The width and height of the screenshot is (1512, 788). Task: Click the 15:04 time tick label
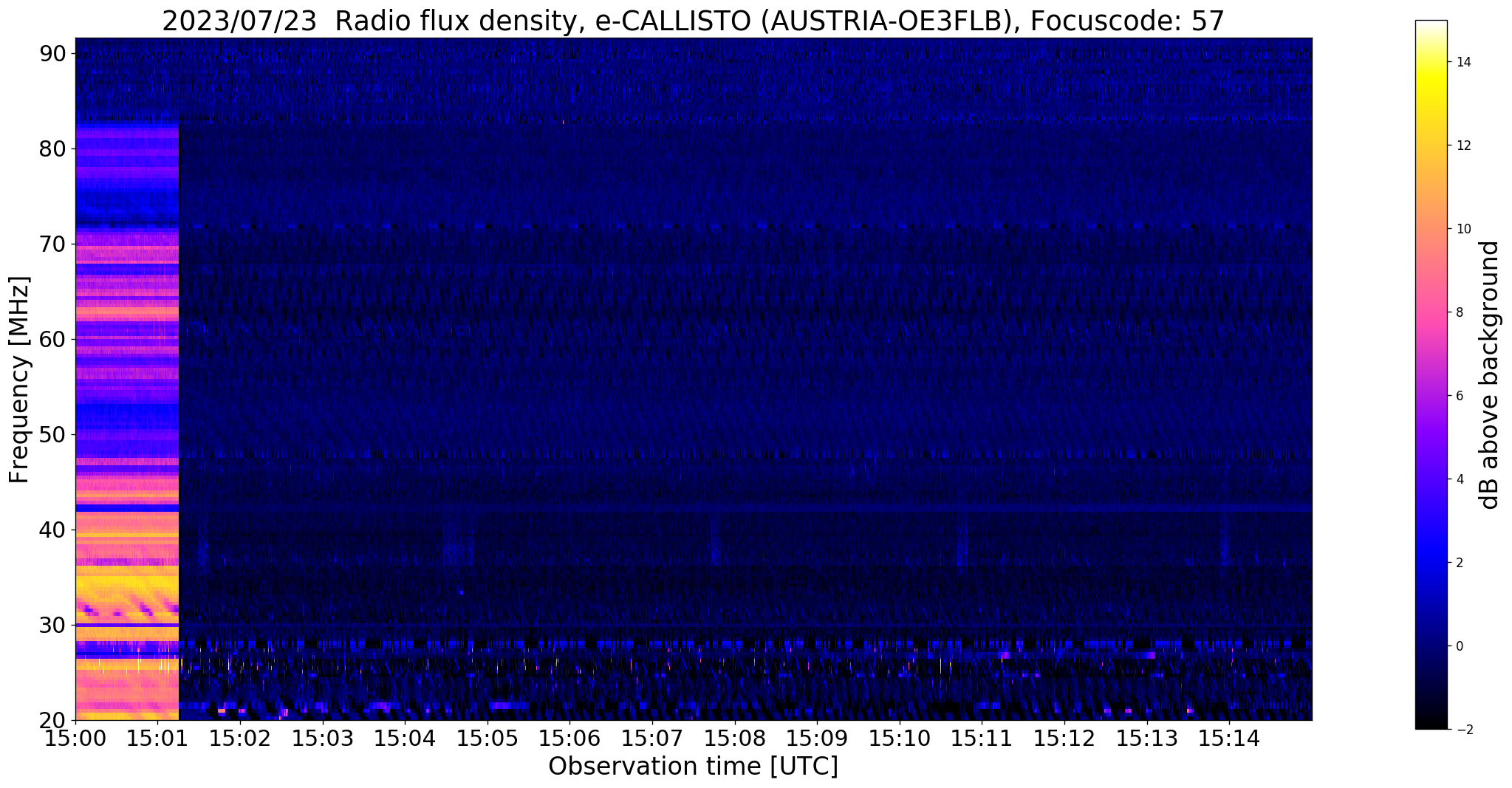(x=405, y=739)
